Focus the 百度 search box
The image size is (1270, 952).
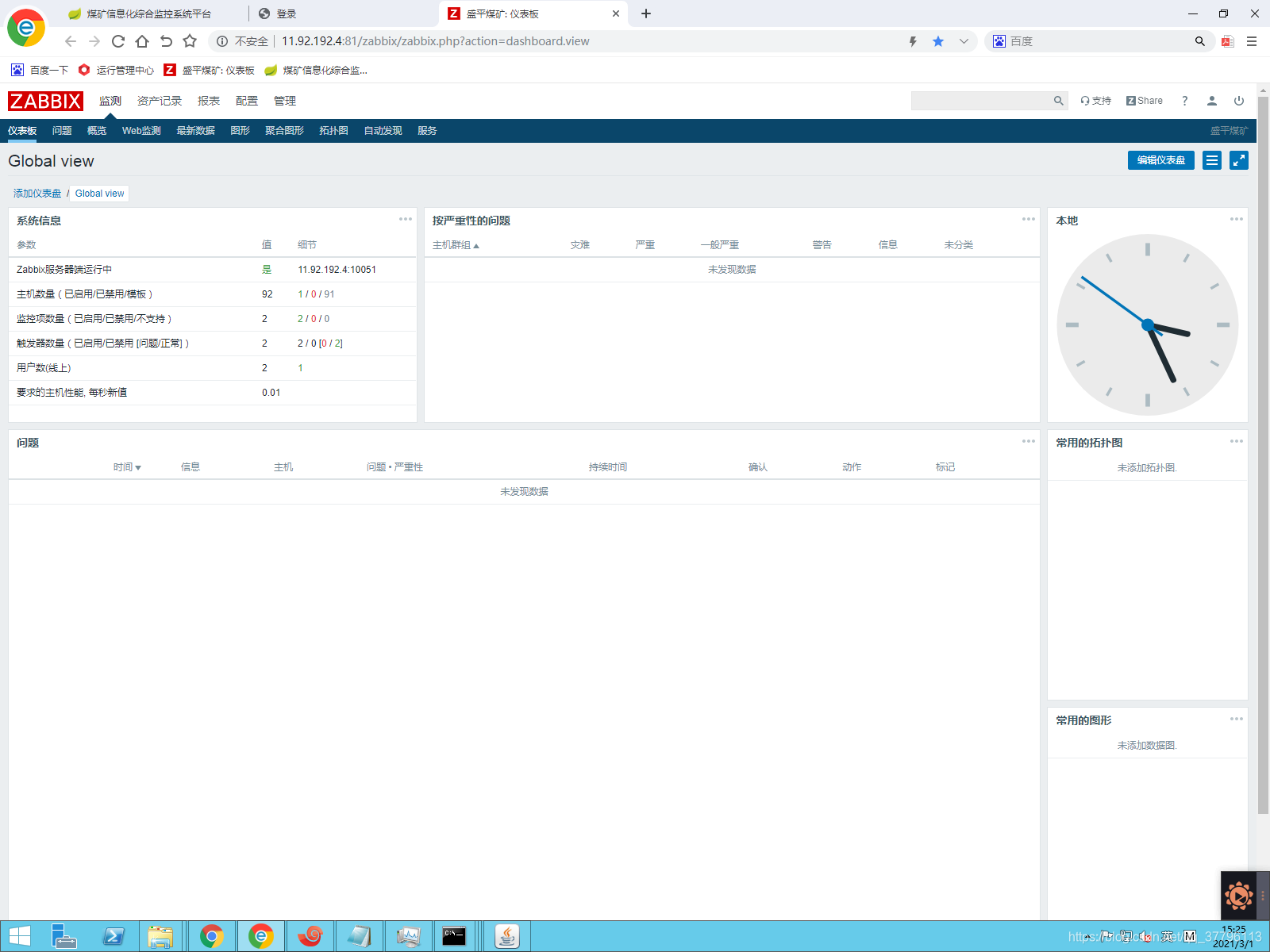pos(1099,41)
